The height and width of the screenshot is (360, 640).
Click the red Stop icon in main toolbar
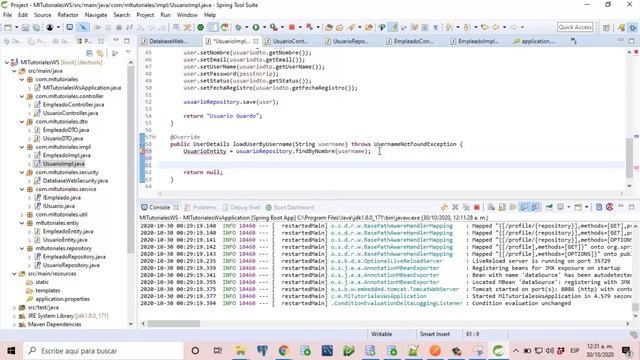coord(292,27)
